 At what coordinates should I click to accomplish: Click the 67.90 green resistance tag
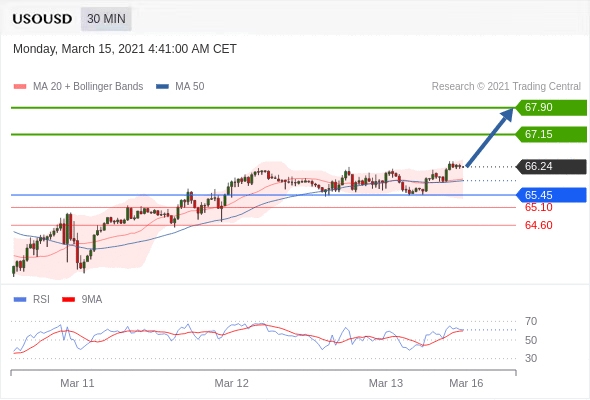click(x=550, y=108)
